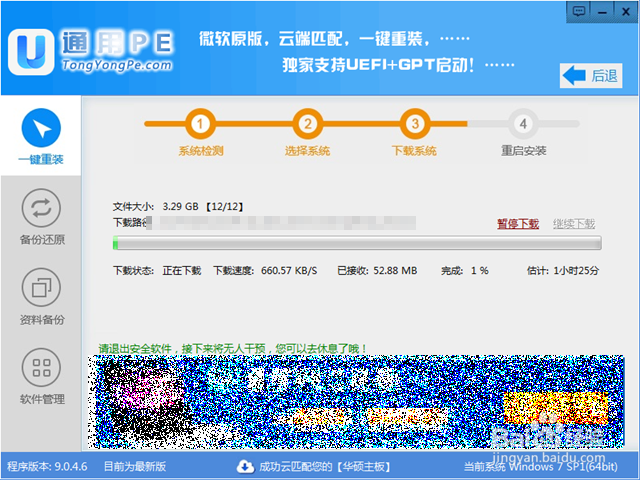Screen dimensions: 640x480
Task: Click the cloud download icon in status bar
Action: click(x=245, y=466)
